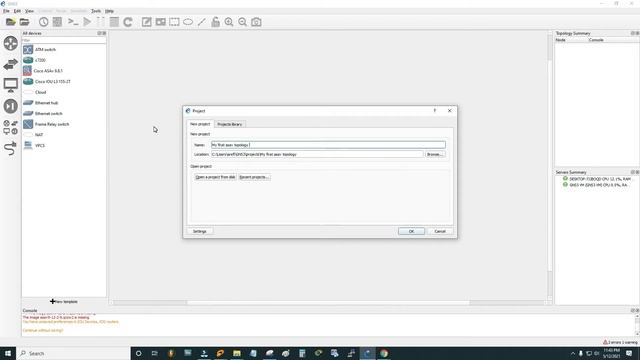Click the project Name input field
Viewport: 640px width, 360px height.
[x=328, y=145]
